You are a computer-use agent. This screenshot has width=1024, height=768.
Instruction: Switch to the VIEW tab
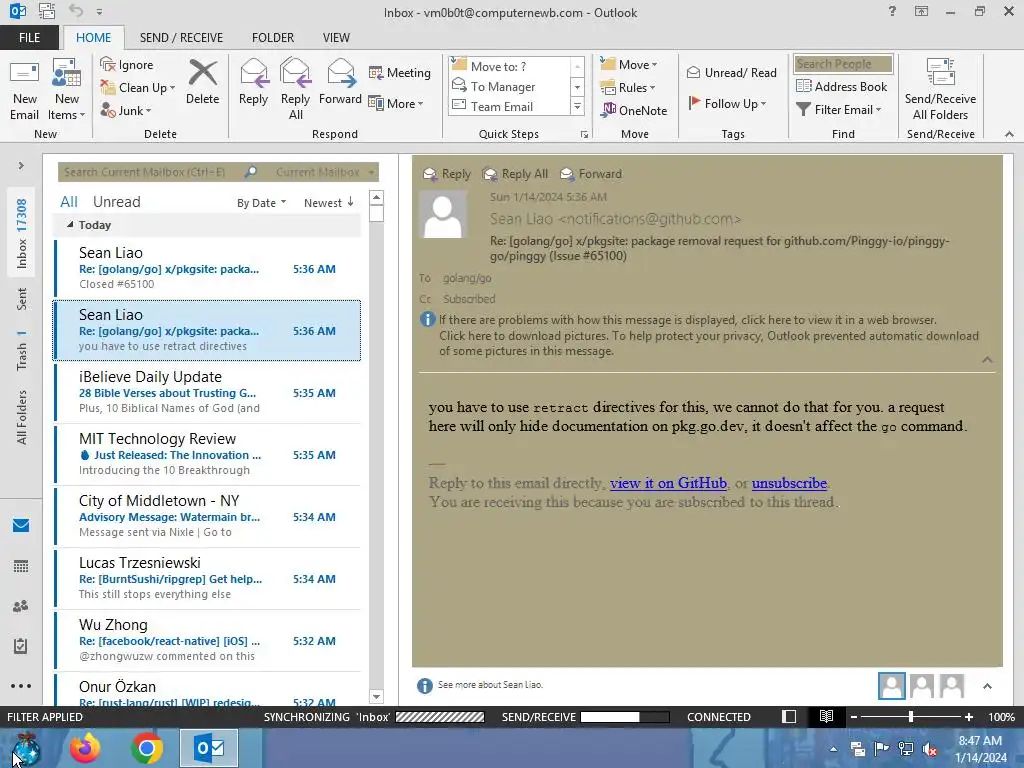coord(336,37)
